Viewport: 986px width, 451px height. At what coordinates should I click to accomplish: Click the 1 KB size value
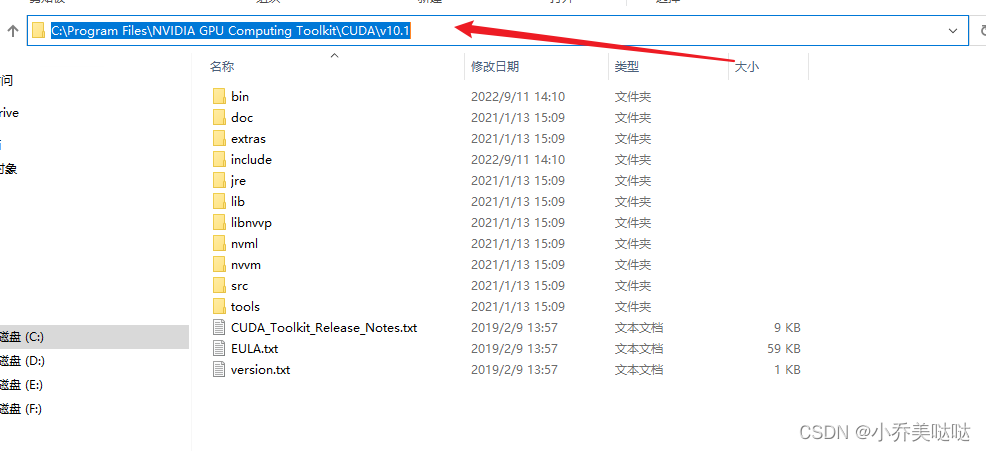(x=787, y=370)
